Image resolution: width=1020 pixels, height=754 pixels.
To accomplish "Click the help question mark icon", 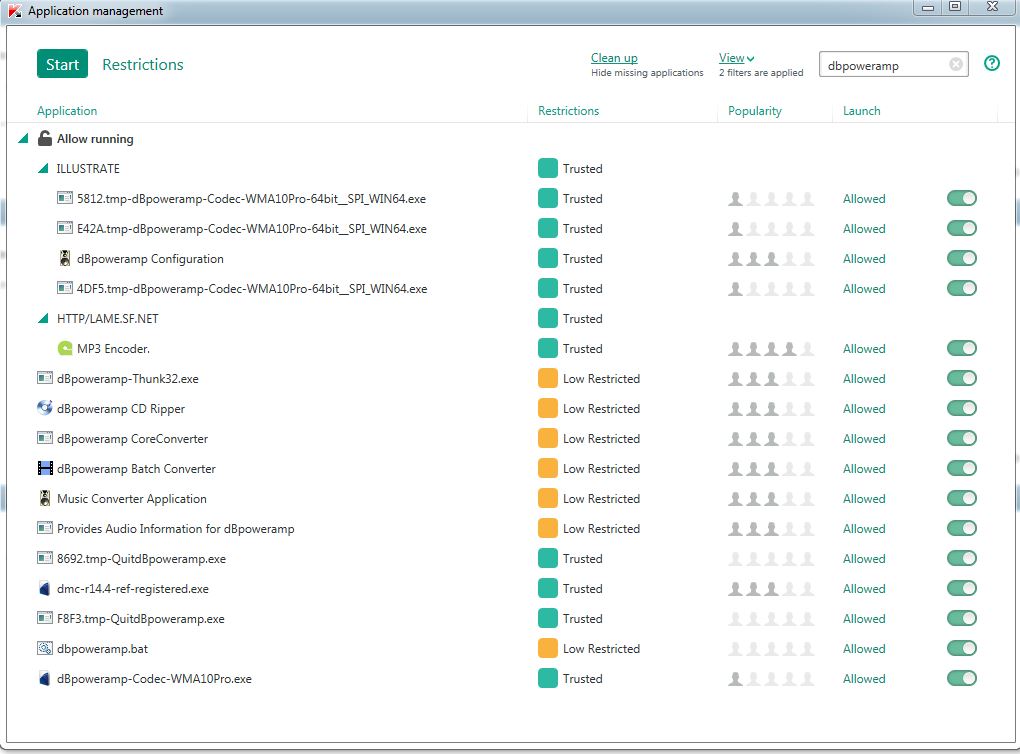I will coord(991,64).
